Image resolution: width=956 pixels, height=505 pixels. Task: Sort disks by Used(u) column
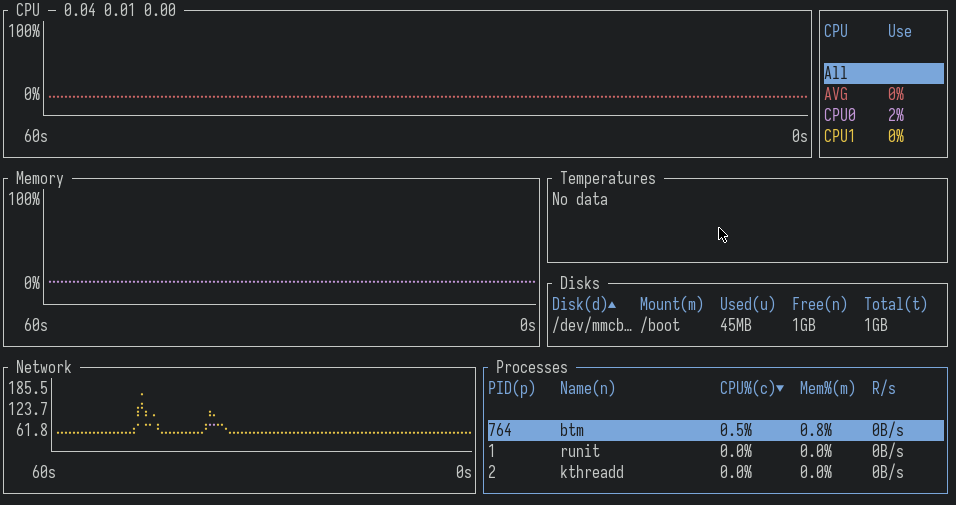tap(747, 304)
